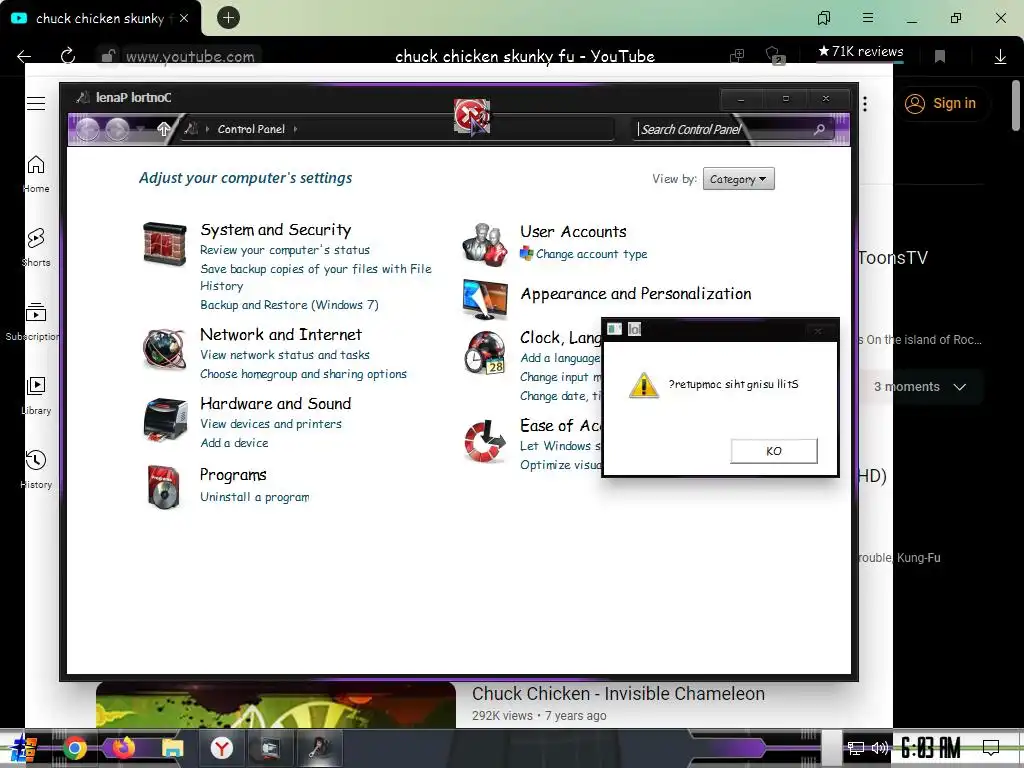This screenshot has width=1024, height=768.
Task: Open View devices and printers link
Action: coord(271,424)
